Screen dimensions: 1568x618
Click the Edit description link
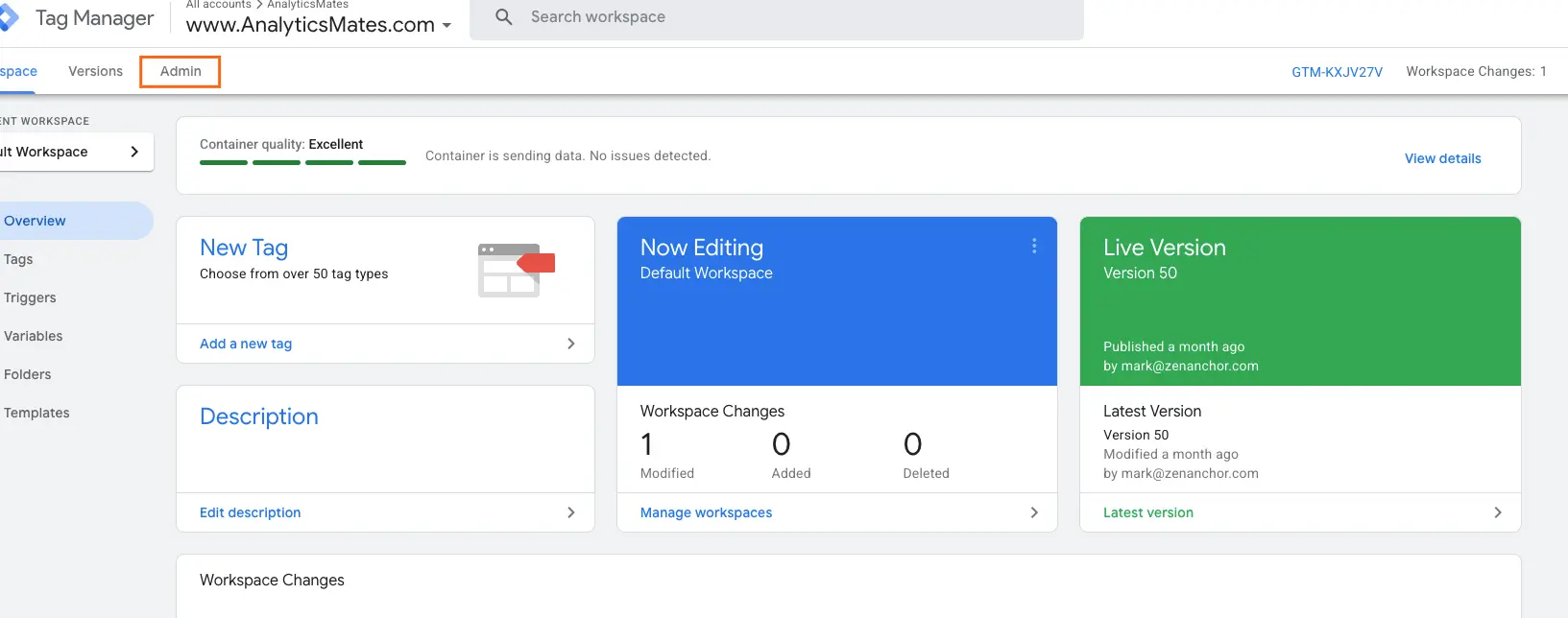[x=251, y=512]
